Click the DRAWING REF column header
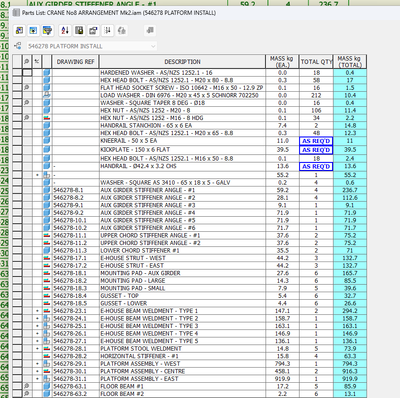This screenshot has width=400, height=398. [x=76, y=62]
